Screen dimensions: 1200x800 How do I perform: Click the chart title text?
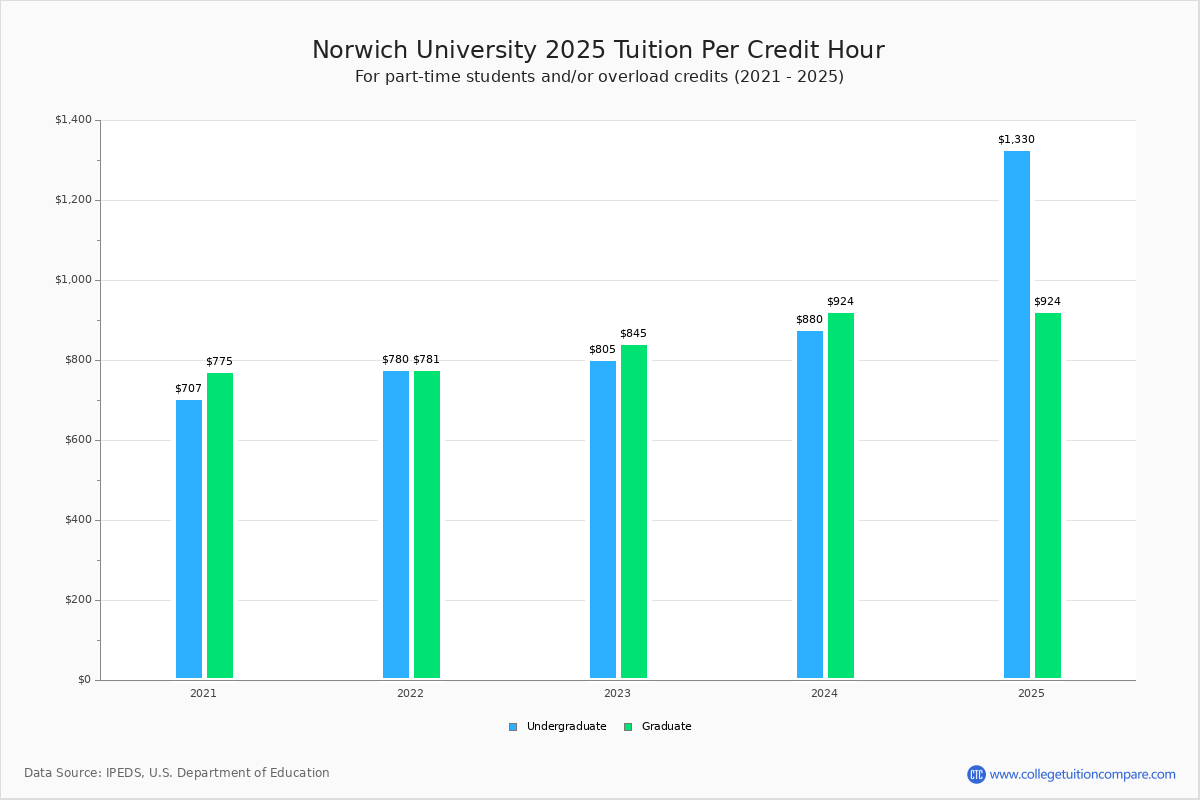coord(598,50)
